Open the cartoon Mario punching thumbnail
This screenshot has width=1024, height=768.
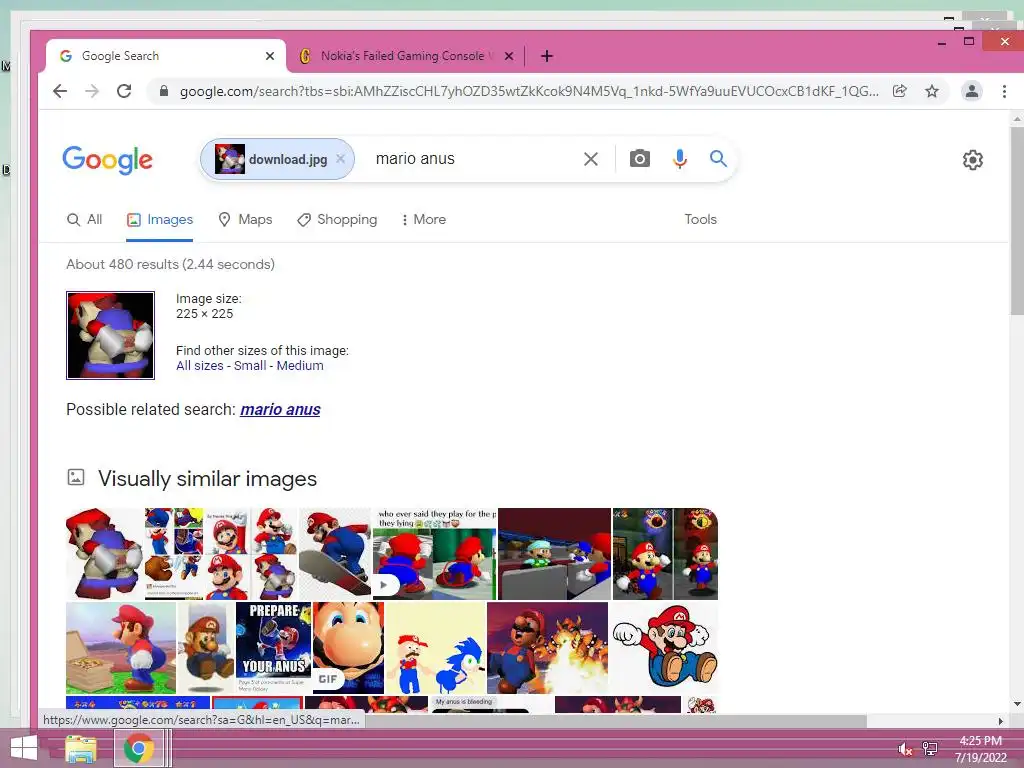tap(664, 648)
